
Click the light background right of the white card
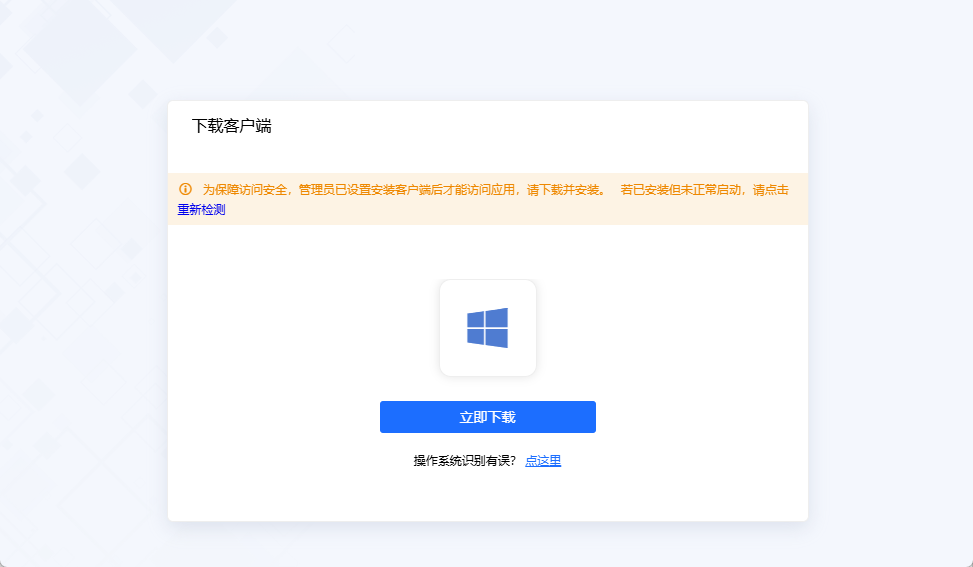[890, 300]
